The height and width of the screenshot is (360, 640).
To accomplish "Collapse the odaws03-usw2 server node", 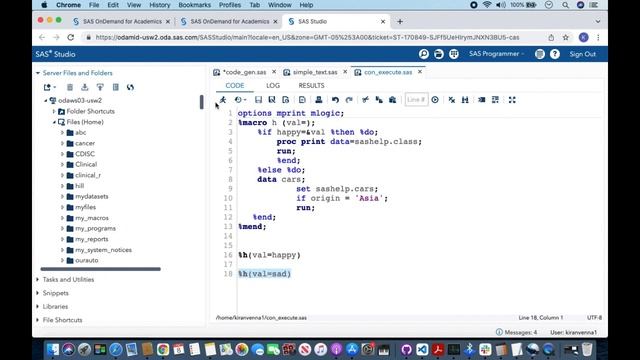I will pos(46,100).
